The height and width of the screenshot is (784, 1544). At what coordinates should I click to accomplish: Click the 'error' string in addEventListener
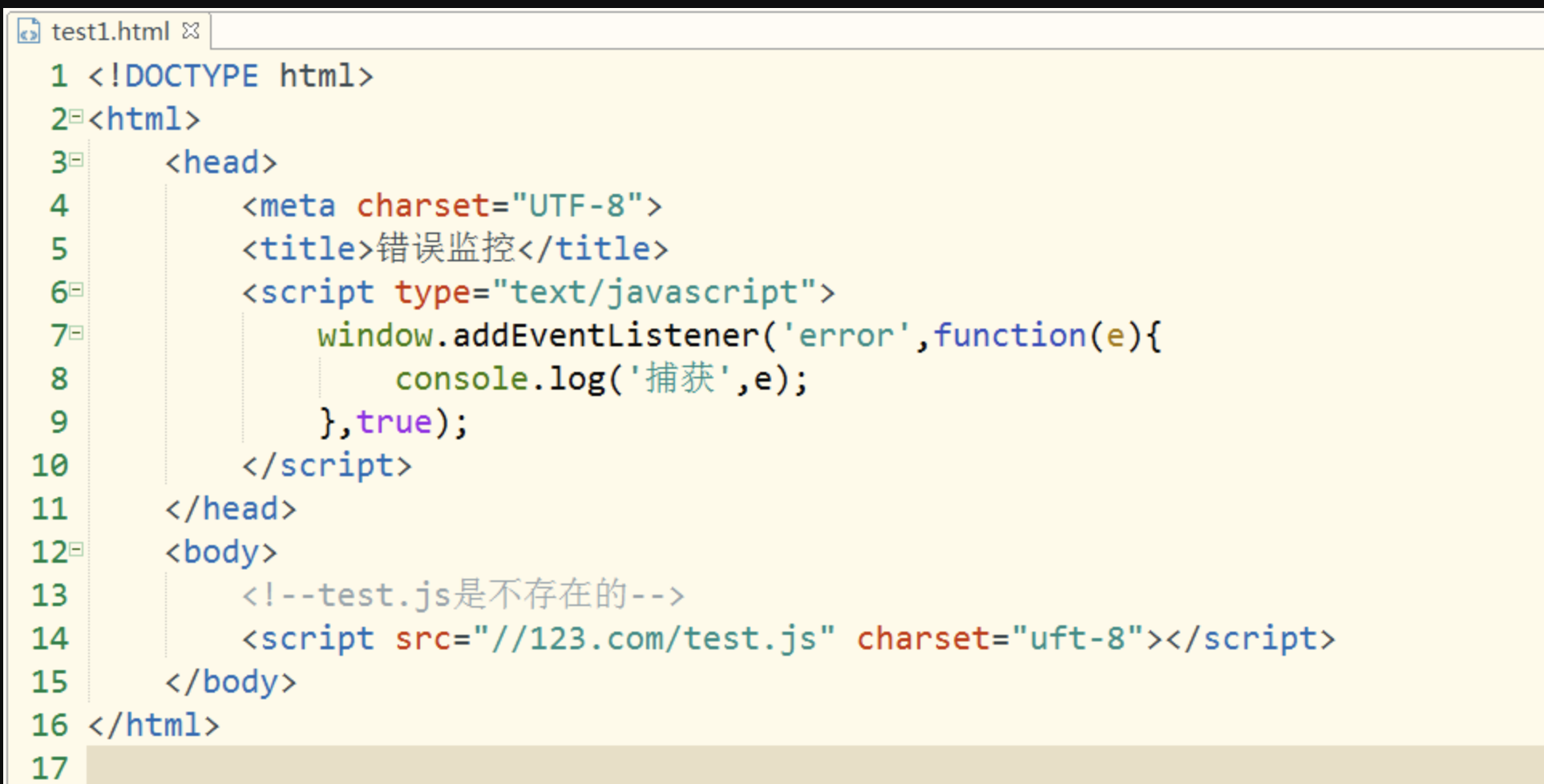[846, 336]
